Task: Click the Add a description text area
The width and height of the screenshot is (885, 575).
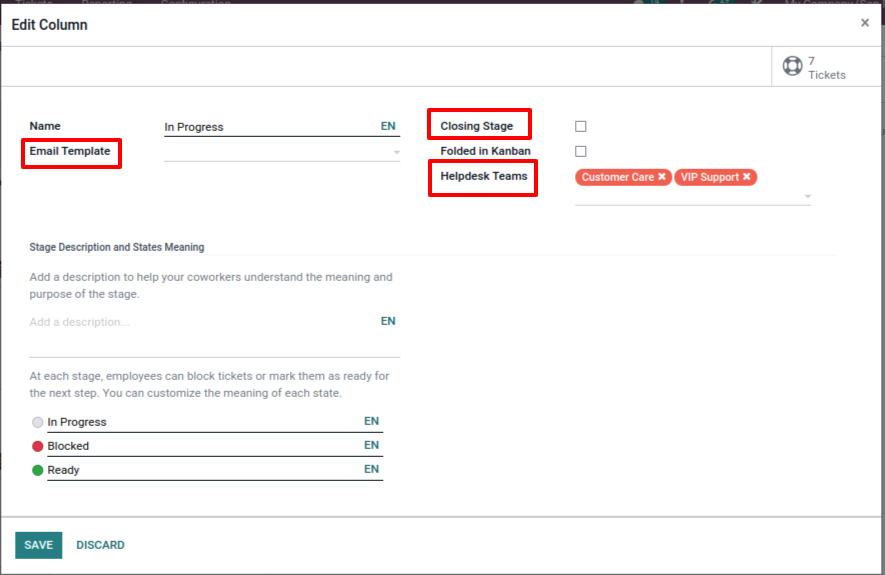Action: tap(200, 323)
